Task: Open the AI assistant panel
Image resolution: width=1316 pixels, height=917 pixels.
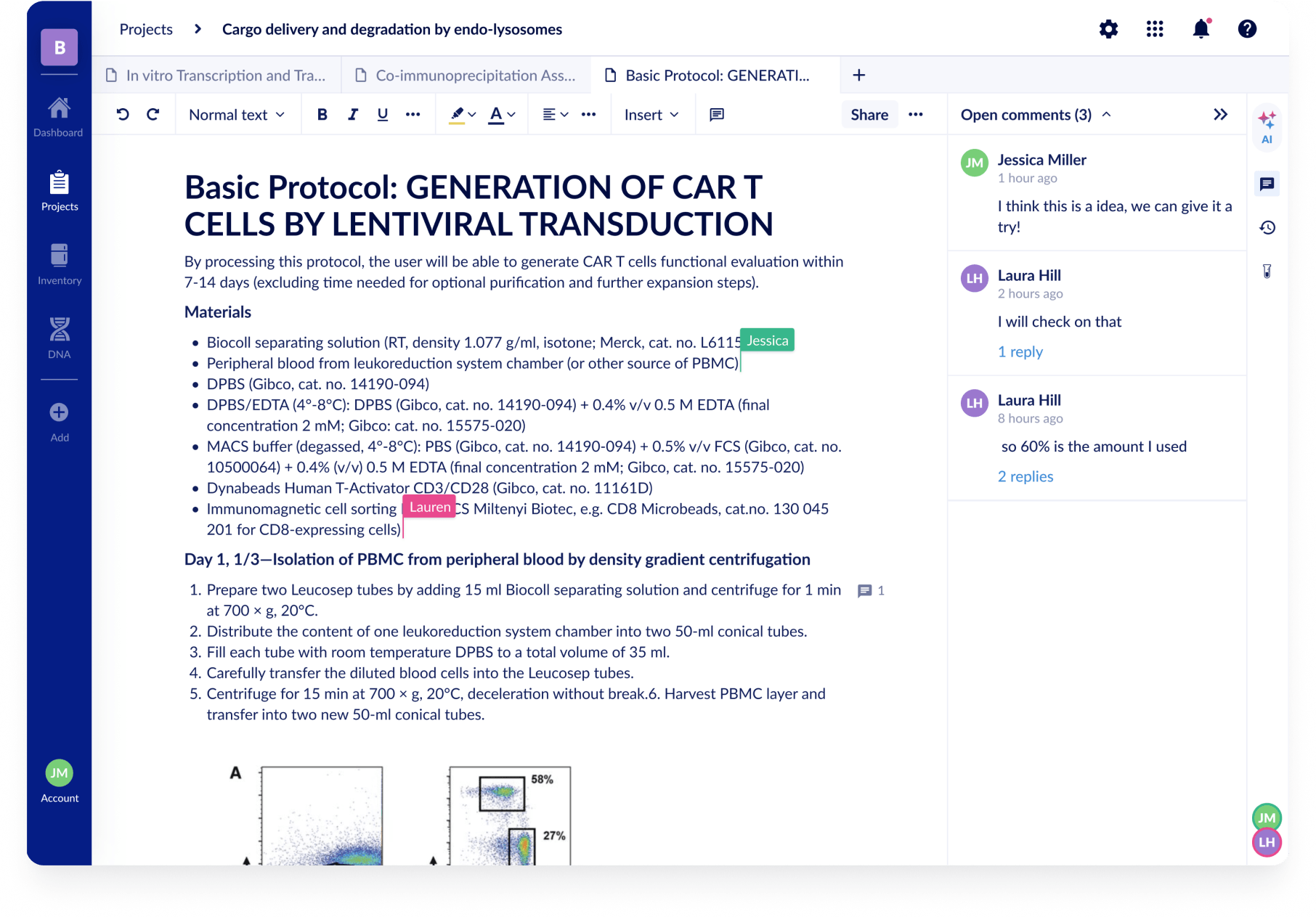Action: pyautogui.click(x=1267, y=127)
